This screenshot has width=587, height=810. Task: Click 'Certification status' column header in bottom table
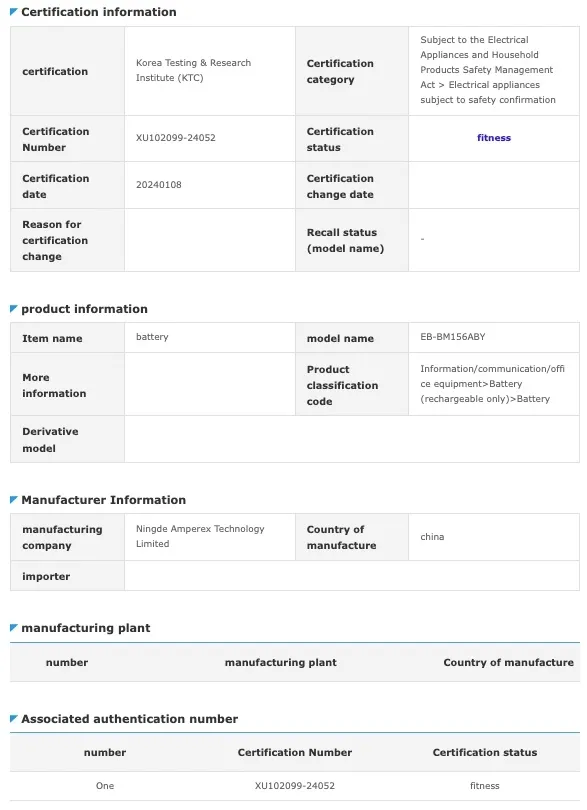point(485,752)
